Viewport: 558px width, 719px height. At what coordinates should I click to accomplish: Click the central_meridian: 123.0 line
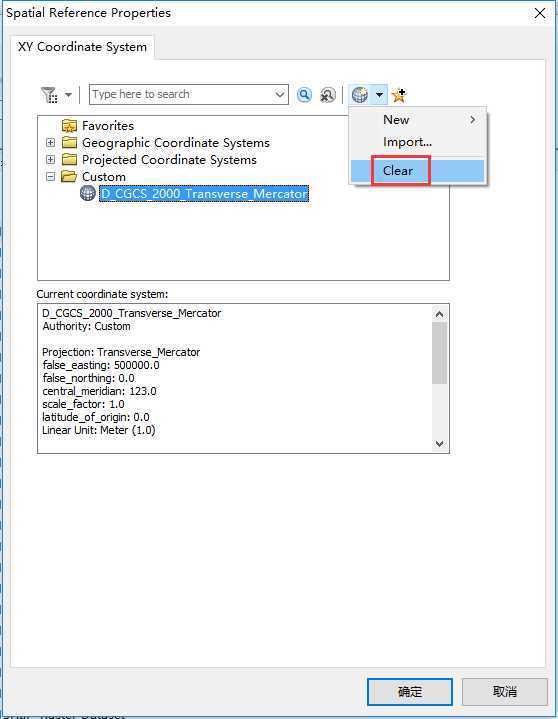point(99,391)
